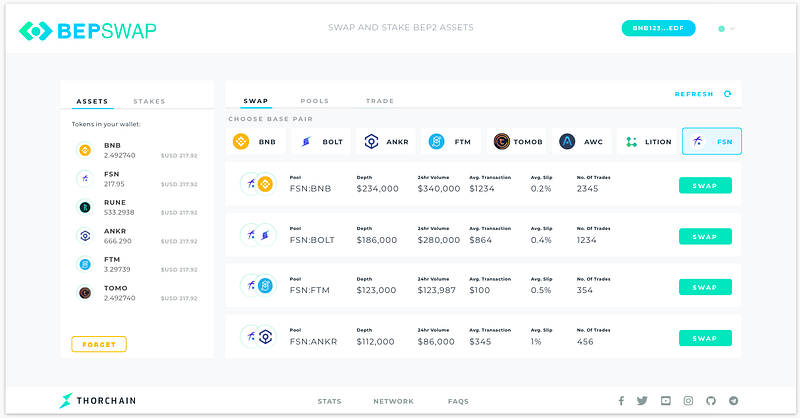This screenshot has width=800, height=418.
Task: Switch to the Pools tab
Action: 315,101
